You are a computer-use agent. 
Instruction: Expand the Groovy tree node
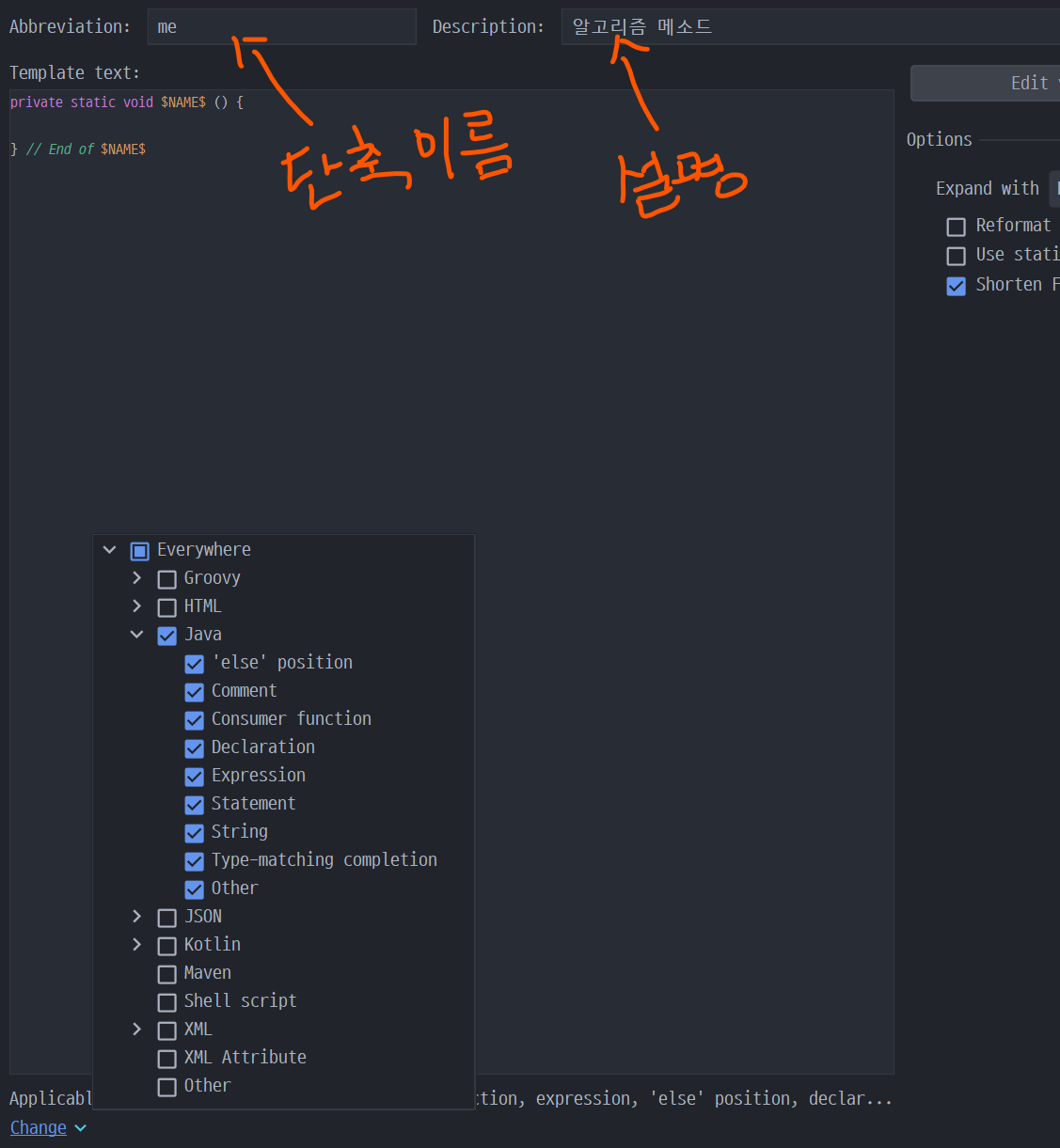pyautogui.click(x=136, y=577)
